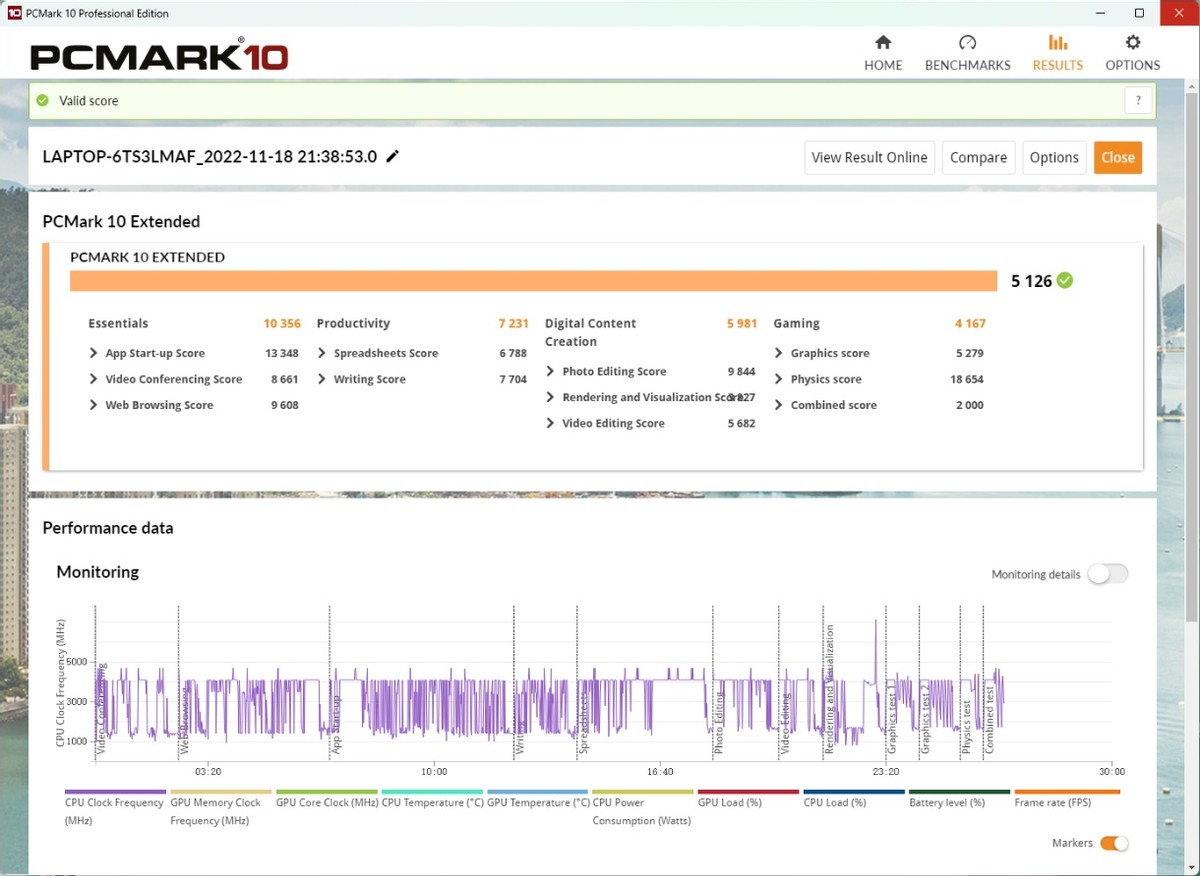Screen dimensions: 1200x876
Task: Open the Home section via house icon
Action: (883, 43)
